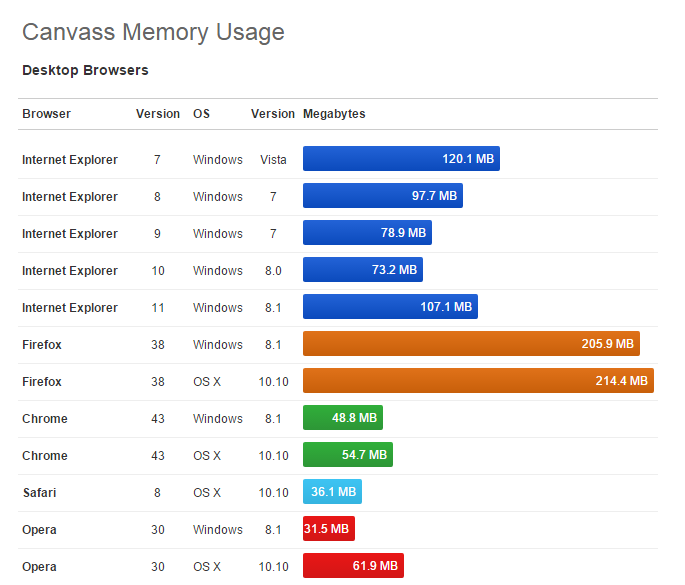Screen dimensions: 685x585
Task: Click the 78.9 MB bar
Action: [367, 232]
